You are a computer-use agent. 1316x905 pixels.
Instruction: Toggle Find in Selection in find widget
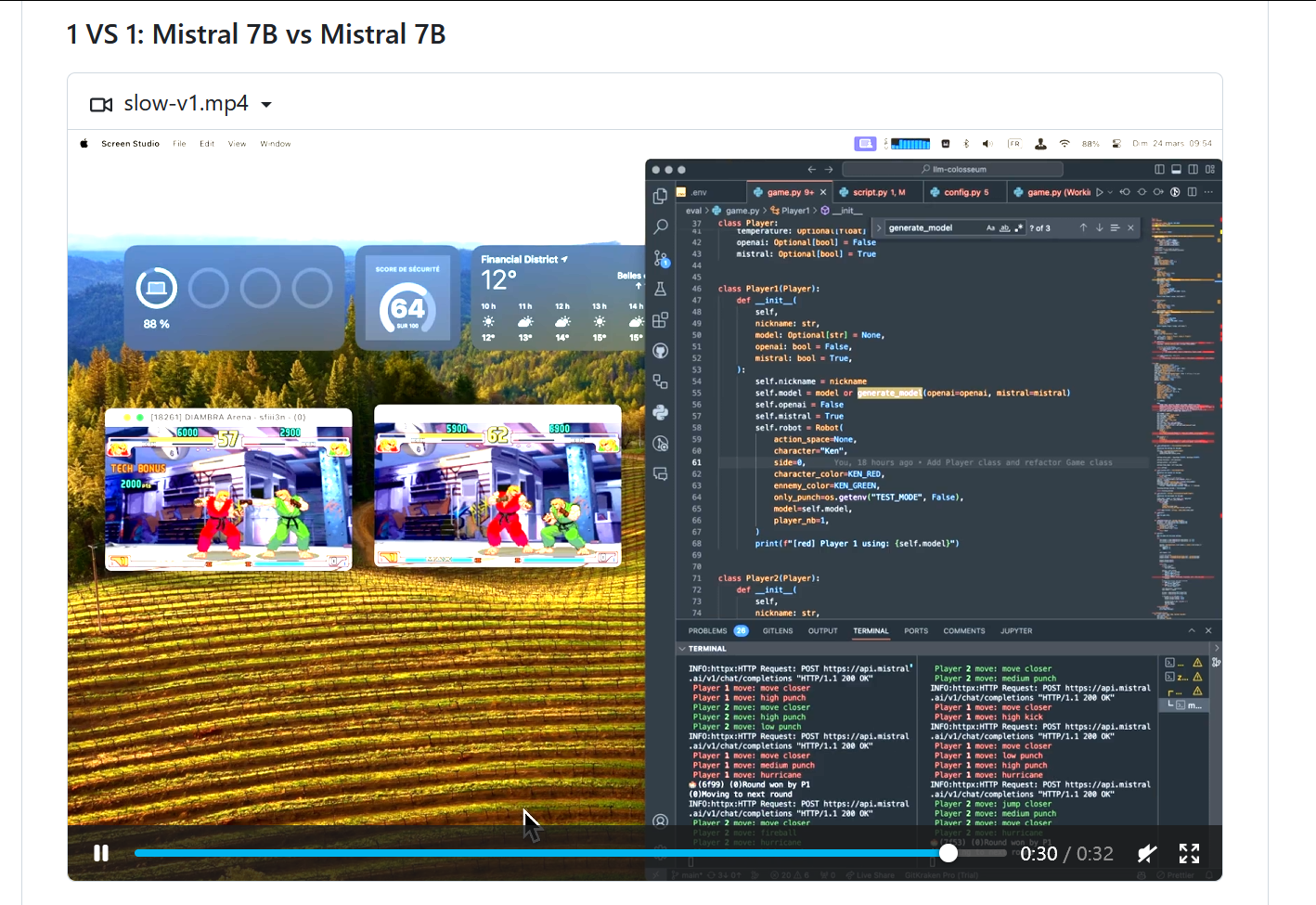point(1115,227)
